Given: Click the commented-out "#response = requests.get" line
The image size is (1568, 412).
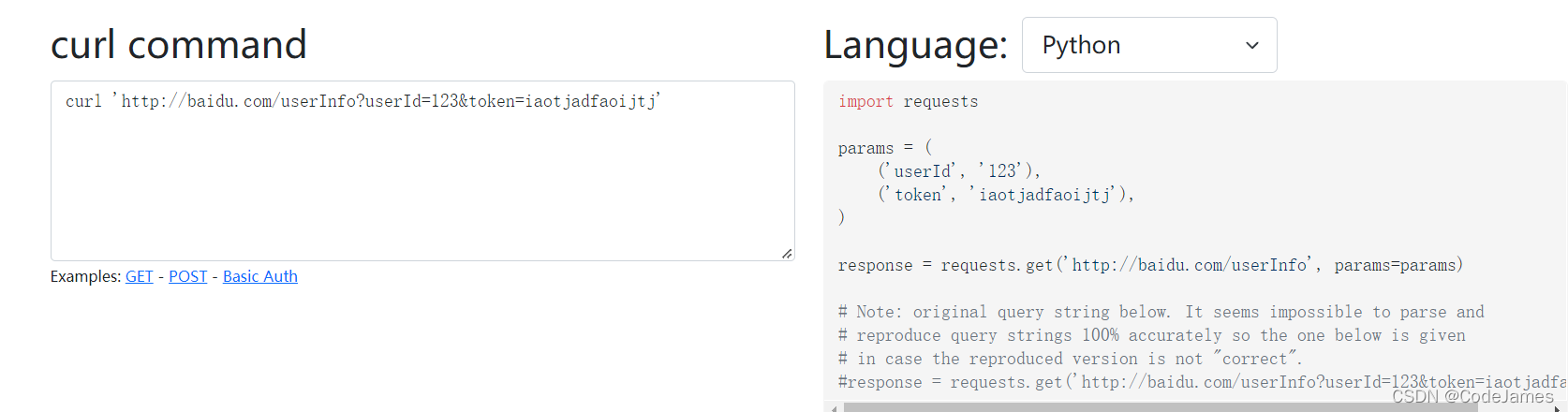Looking at the screenshot, I should click(x=1202, y=382).
